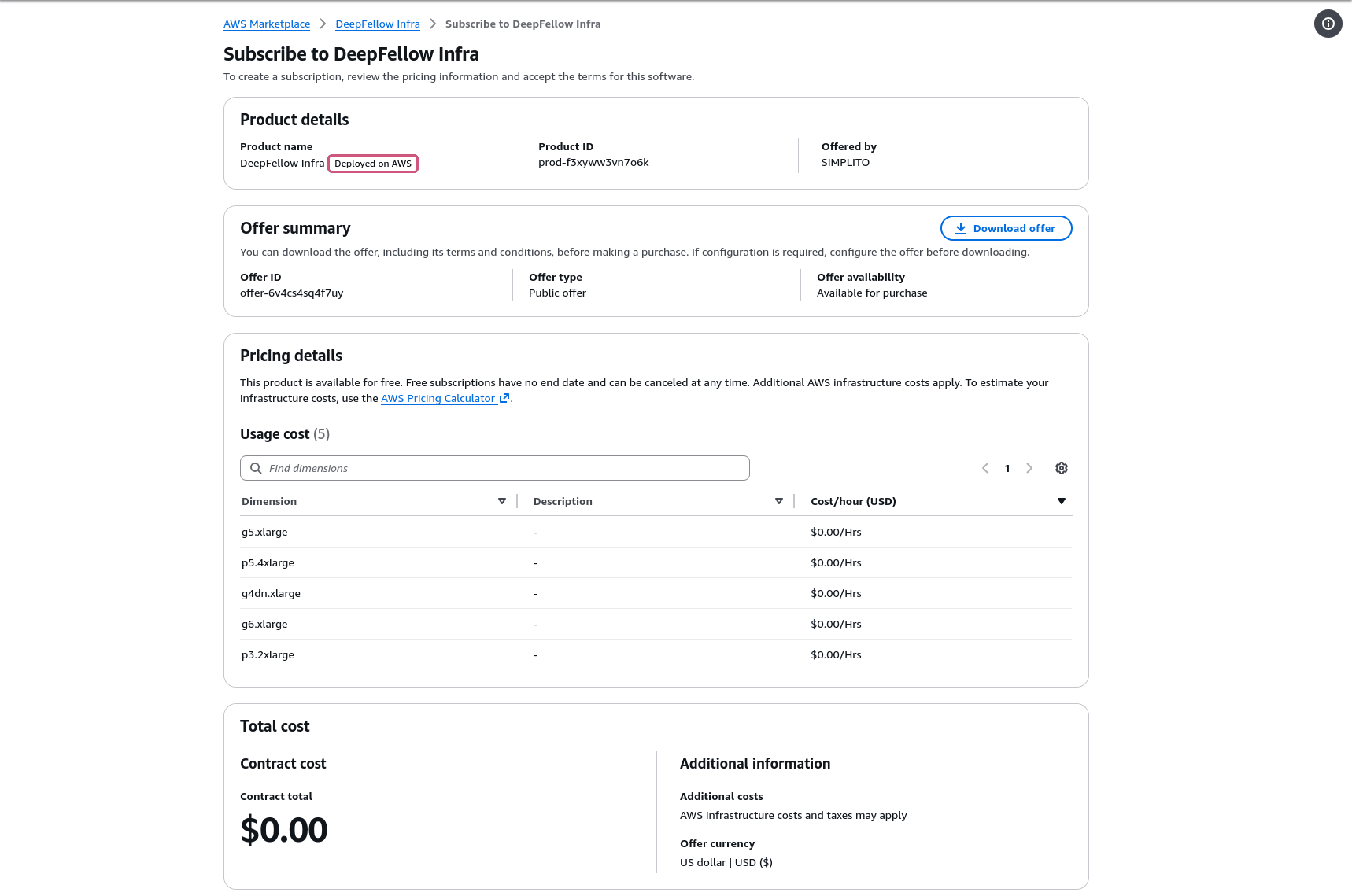Sort table by Description column arrow
Image resolution: width=1352 pixels, height=896 pixels.
tap(778, 501)
